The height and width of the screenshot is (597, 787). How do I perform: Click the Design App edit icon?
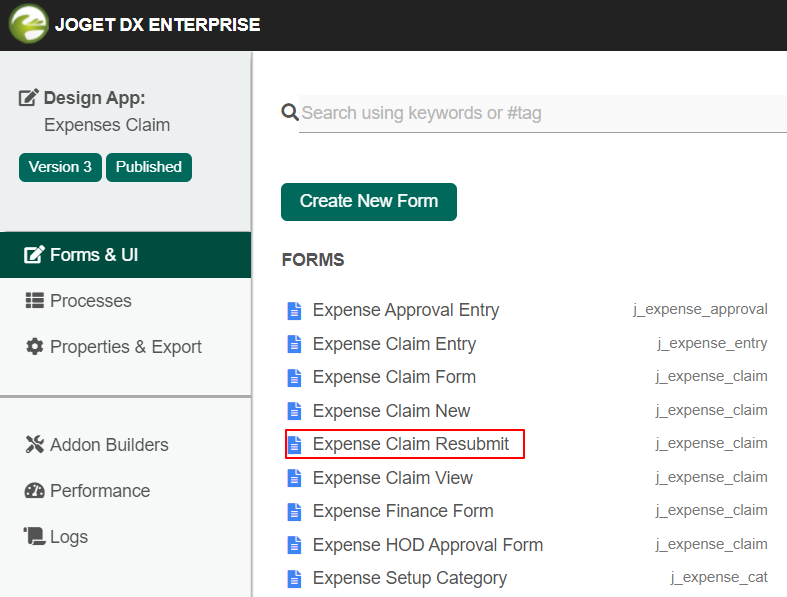(29, 98)
